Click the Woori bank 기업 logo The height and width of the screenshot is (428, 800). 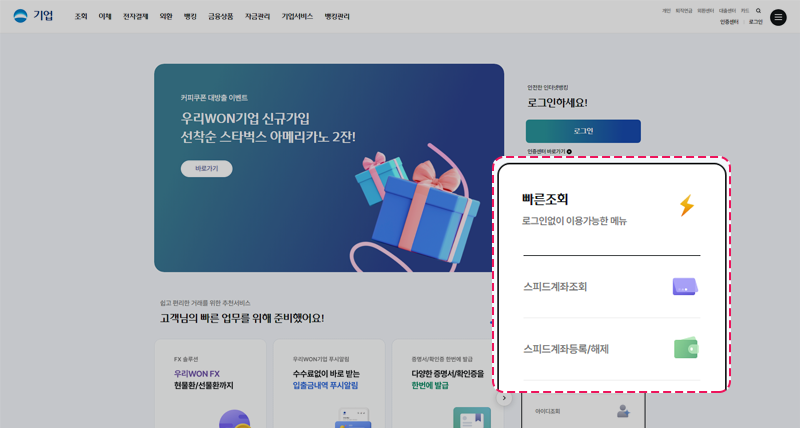[33, 16]
